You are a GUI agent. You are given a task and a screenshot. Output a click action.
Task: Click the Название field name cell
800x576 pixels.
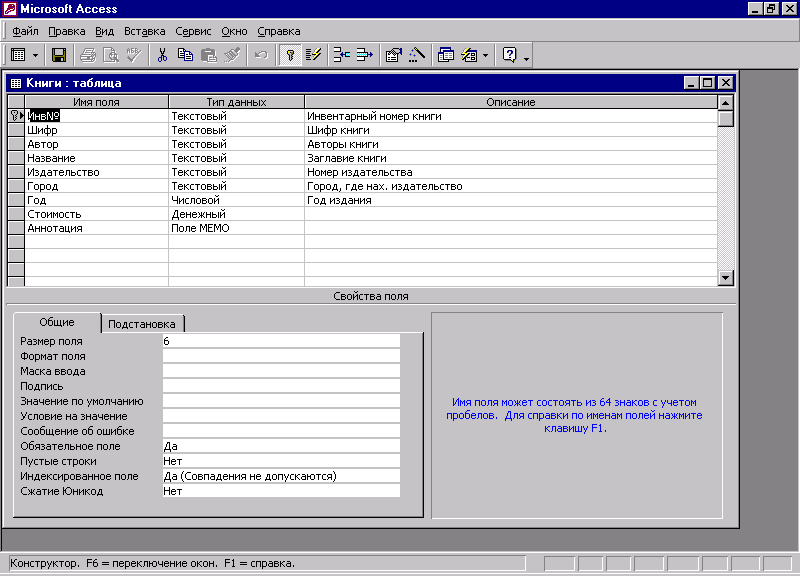(x=96, y=158)
